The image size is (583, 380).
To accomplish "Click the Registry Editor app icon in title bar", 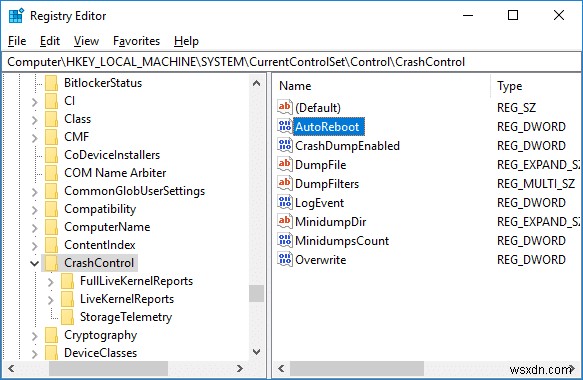I will click(16, 16).
